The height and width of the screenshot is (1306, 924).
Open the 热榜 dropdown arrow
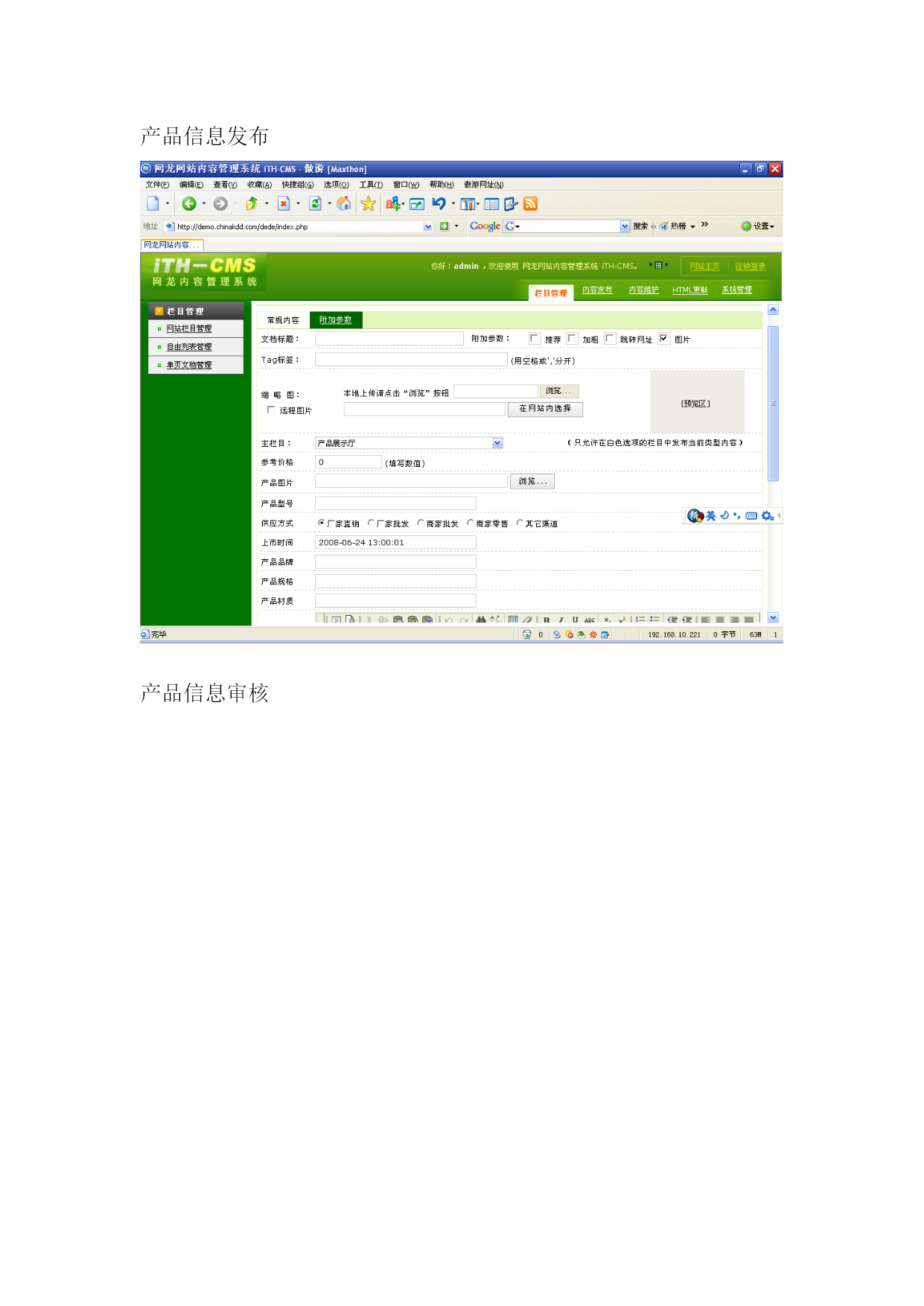[x=692, y=227]
